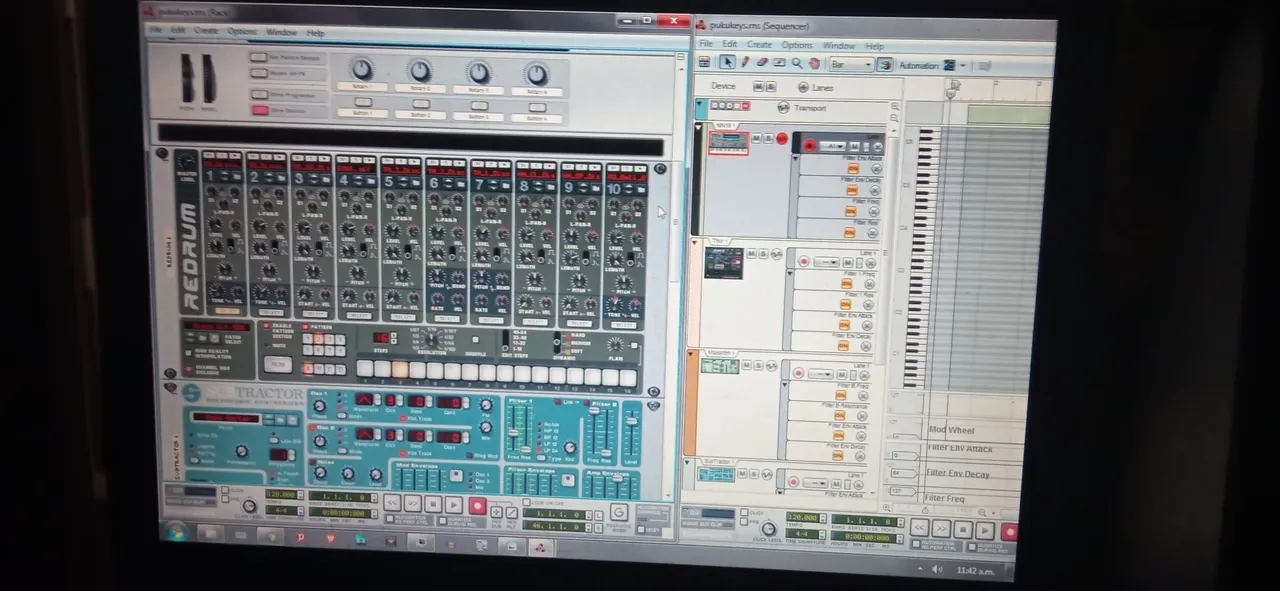
Task: Open File menu in Sequencer window
Action: (706, 44)
